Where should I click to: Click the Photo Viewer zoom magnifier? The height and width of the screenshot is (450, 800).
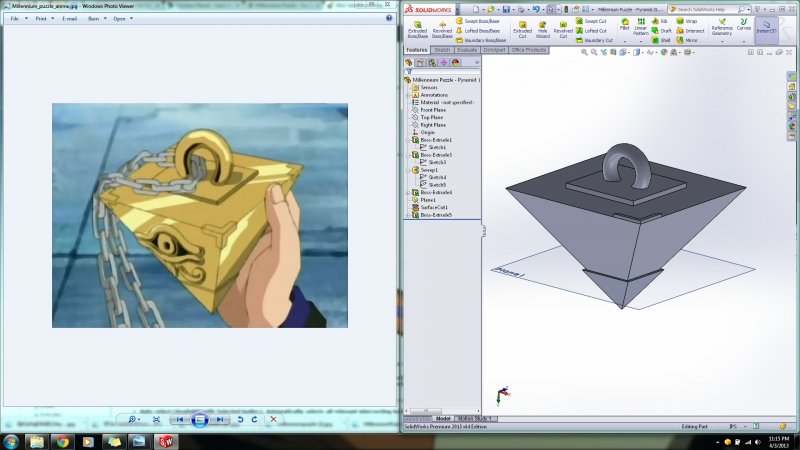coord(134,419)
